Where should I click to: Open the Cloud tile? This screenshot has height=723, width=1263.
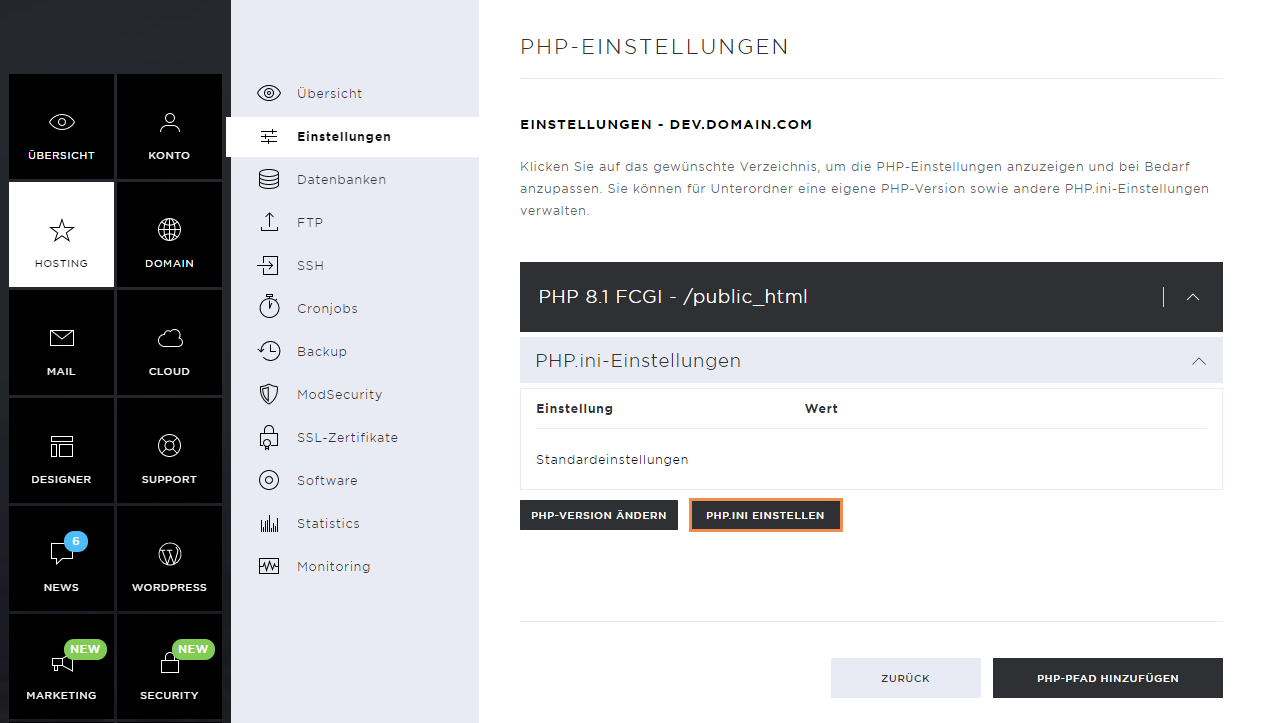point(169,343)
